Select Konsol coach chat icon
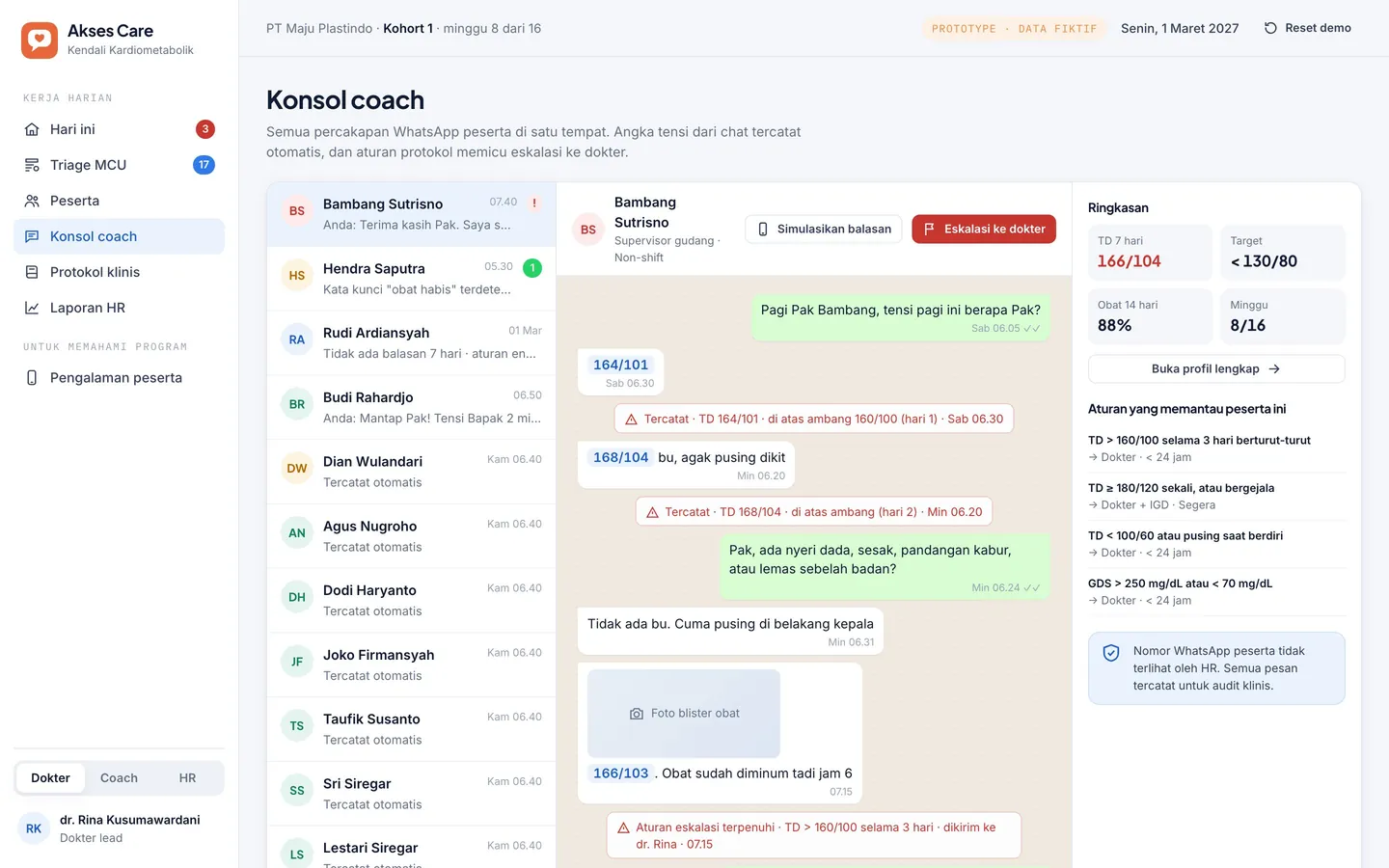The height and width of the screenshot is (868, 1389). (32, 236)
